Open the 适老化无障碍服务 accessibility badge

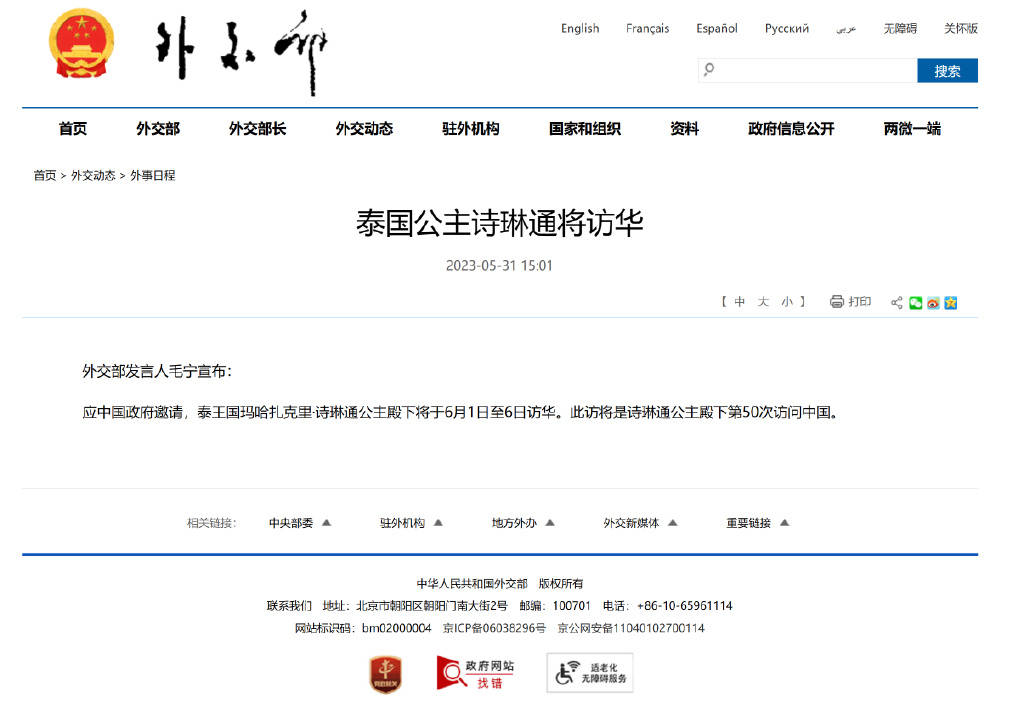590,673
